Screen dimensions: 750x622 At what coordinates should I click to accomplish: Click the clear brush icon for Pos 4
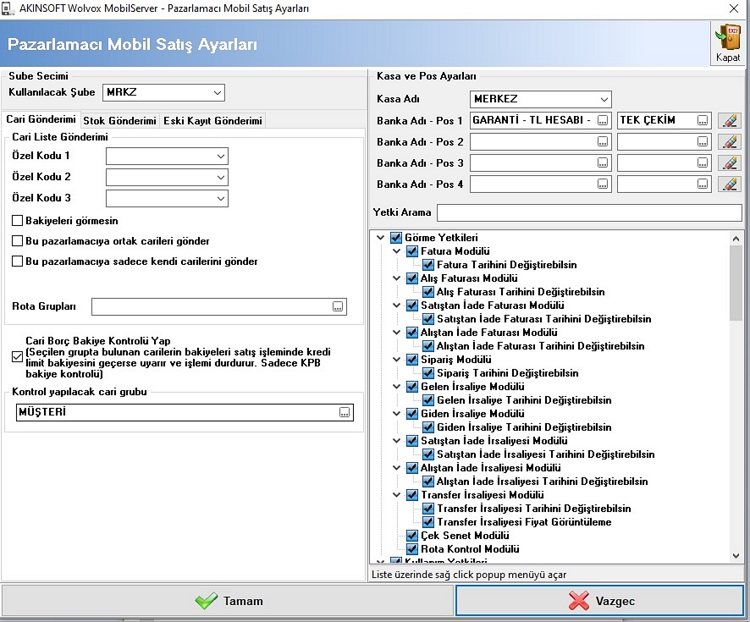[729, 184]
